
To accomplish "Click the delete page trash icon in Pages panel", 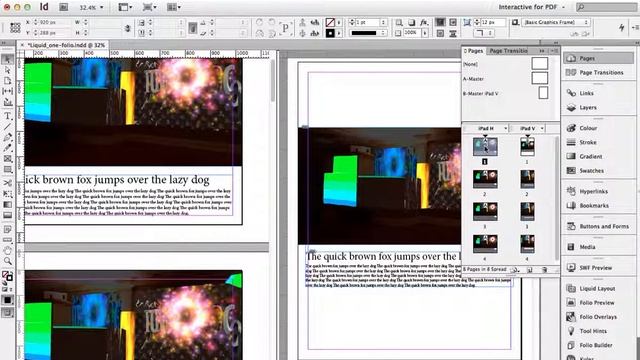I will [x=544, y=270].
